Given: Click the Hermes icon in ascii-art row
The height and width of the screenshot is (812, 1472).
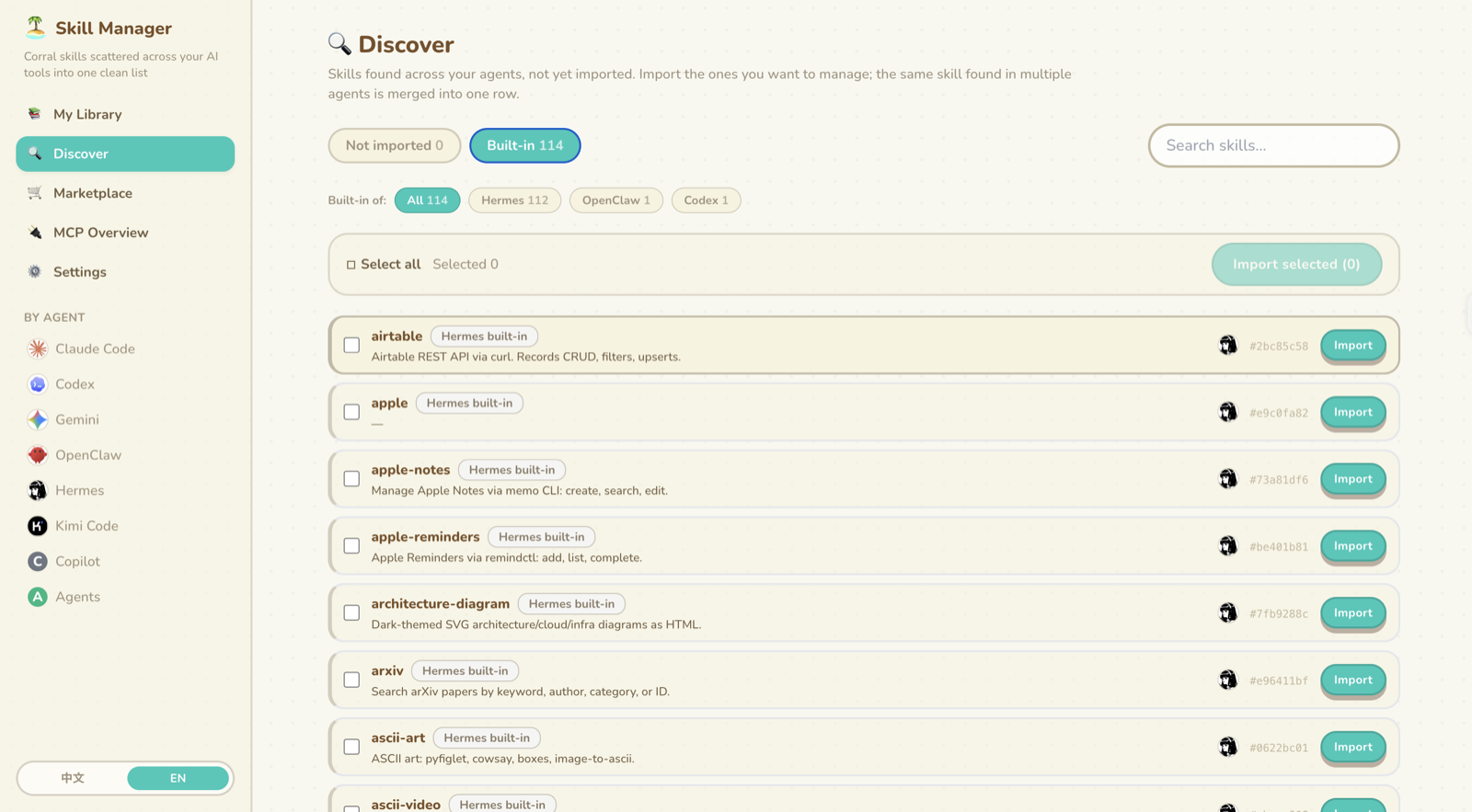Looking at the screenshot, I should (1228, 747).
